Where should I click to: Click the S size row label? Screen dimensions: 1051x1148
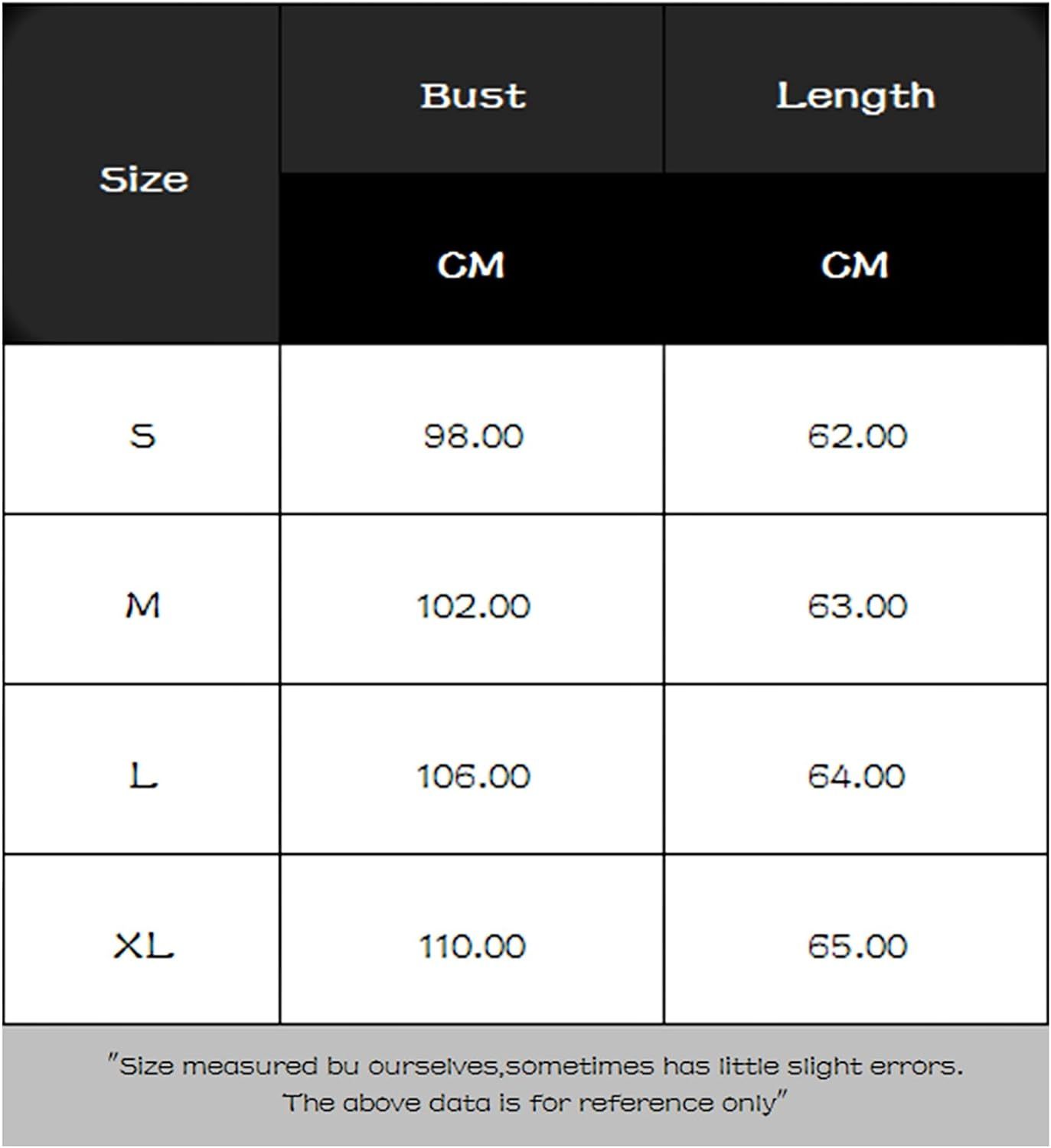tap(143, 435)
